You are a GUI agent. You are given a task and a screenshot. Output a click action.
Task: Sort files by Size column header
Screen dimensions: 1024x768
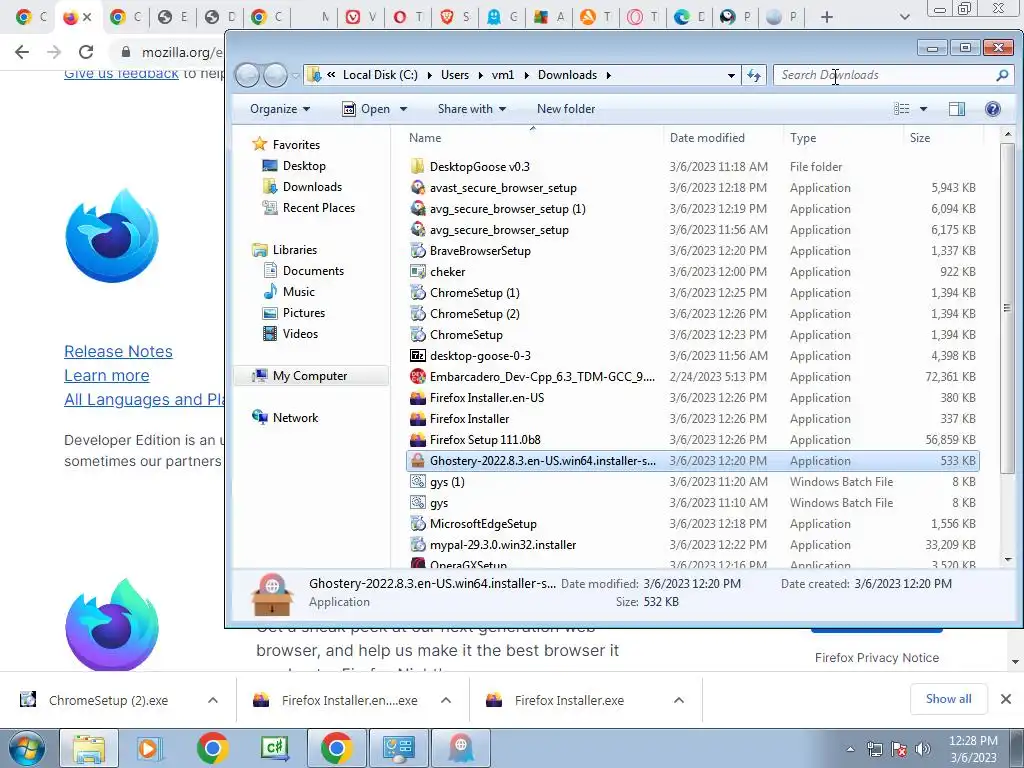pos(943,138)
